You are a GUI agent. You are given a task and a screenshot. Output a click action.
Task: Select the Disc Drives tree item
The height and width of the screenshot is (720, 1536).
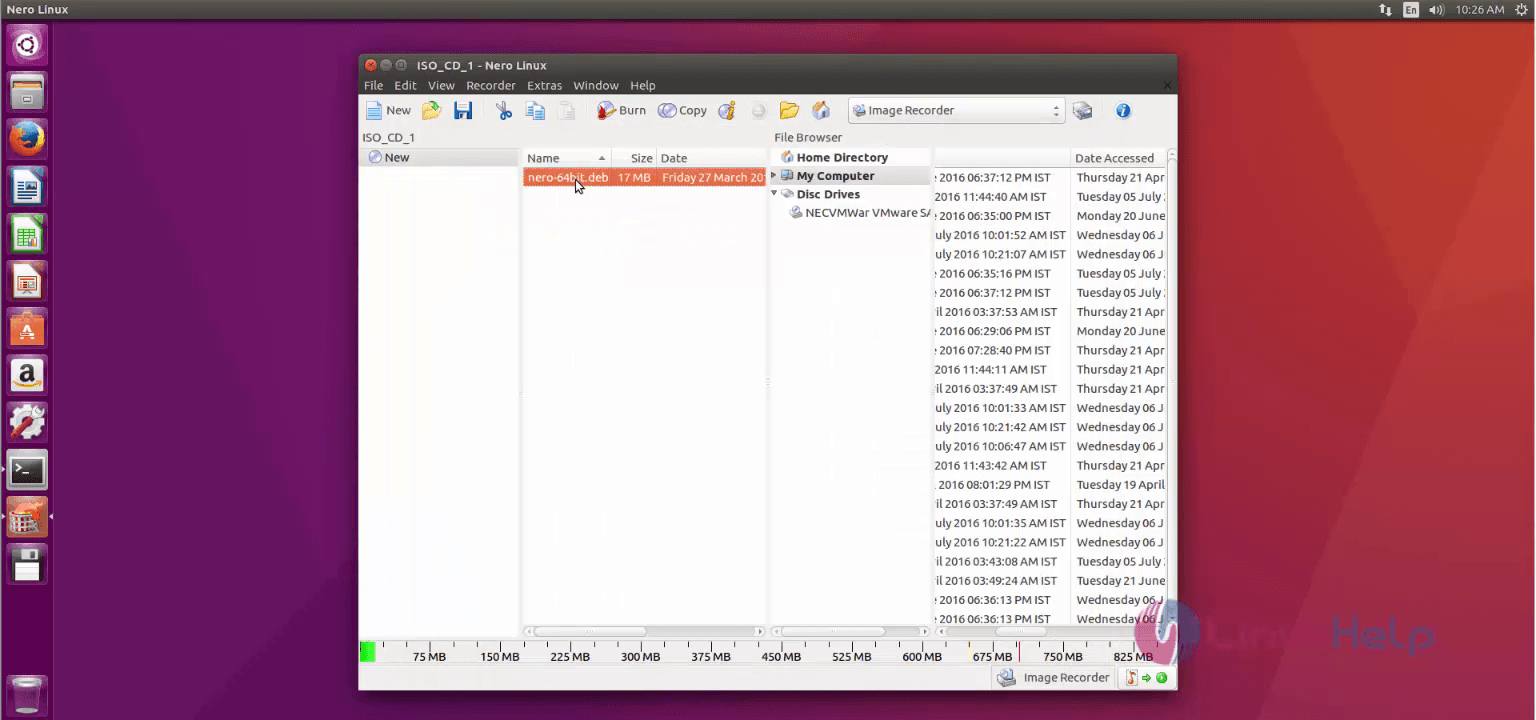[828, 194]
